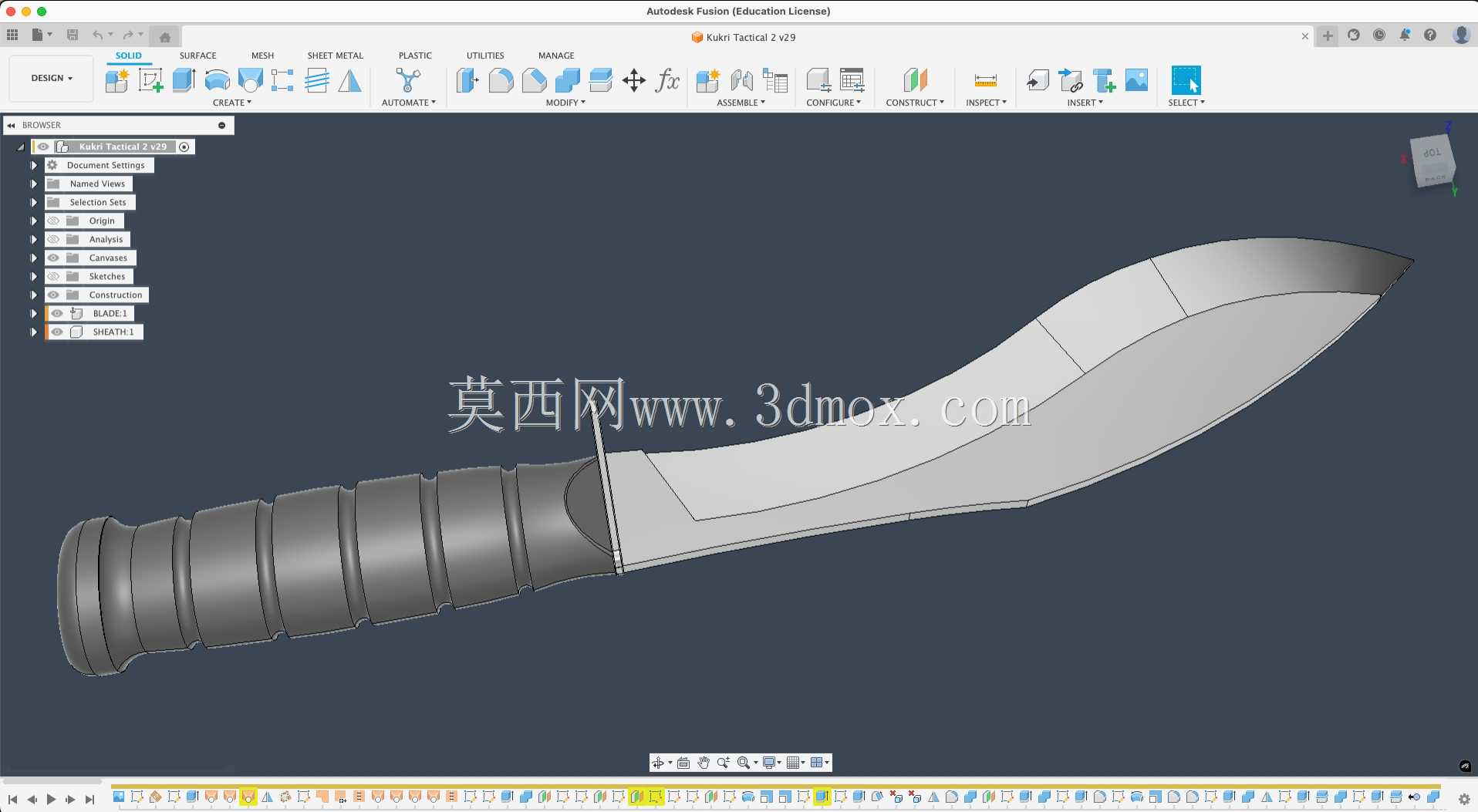Toggle visibility of Origin folder

tap(53, 221)
